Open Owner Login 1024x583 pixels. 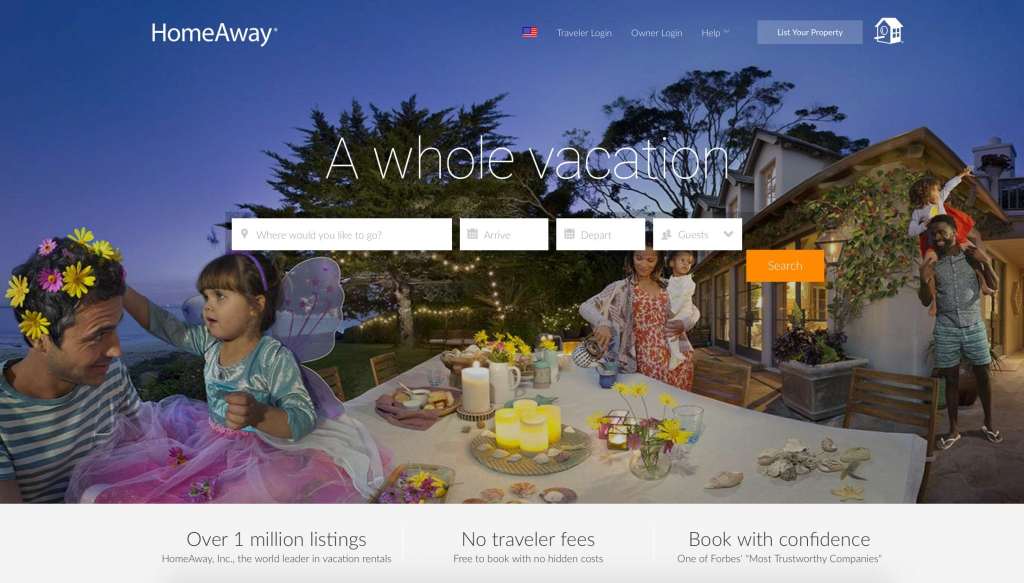pyautogui.click(x=656, y=33)
